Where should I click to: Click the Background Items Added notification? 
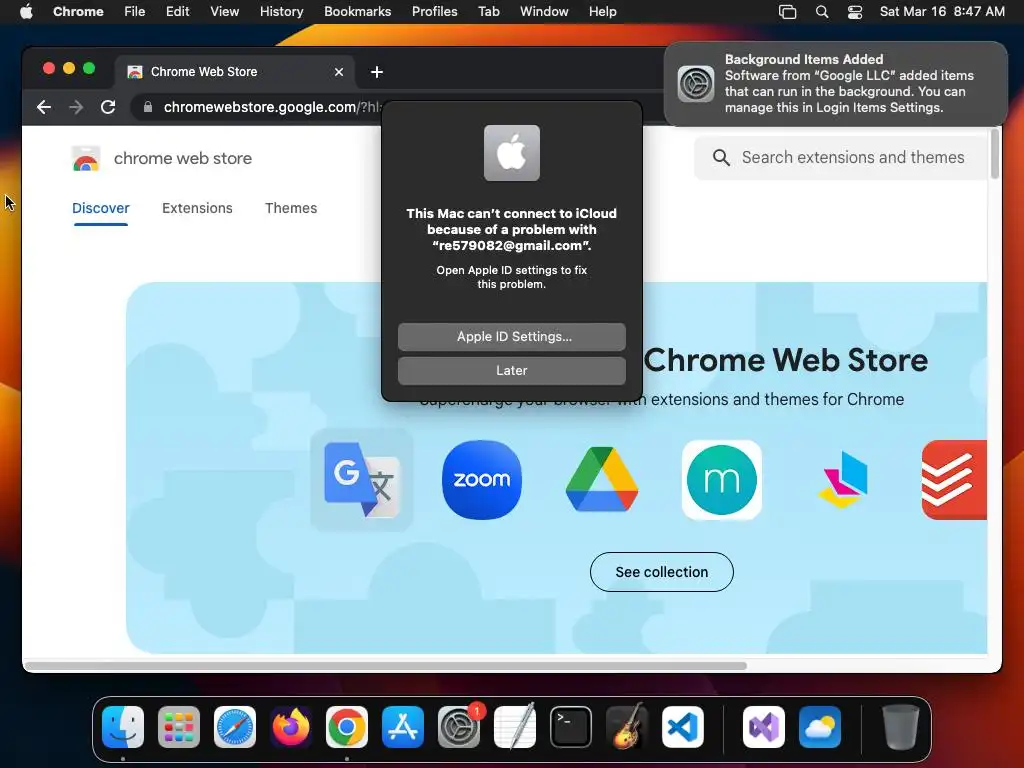tap(835, 84)
